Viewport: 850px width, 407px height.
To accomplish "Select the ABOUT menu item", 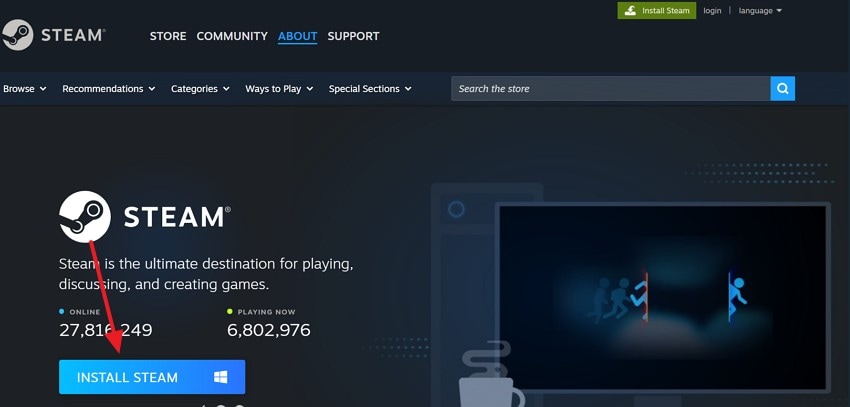I will 298,36.
